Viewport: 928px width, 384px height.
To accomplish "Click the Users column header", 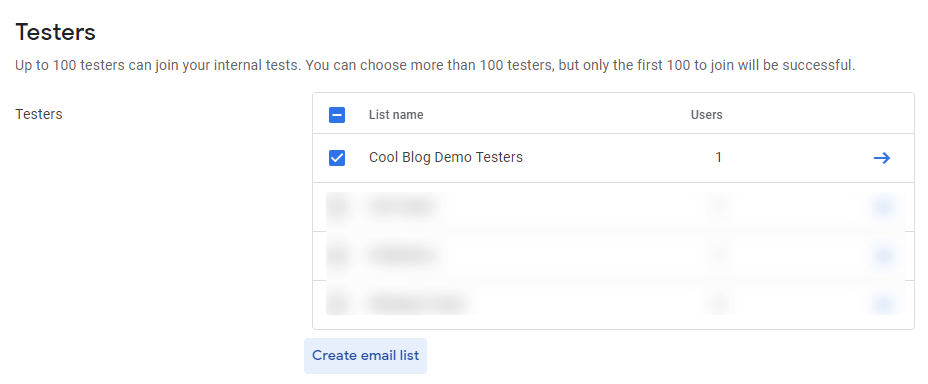I will point(707,115).
